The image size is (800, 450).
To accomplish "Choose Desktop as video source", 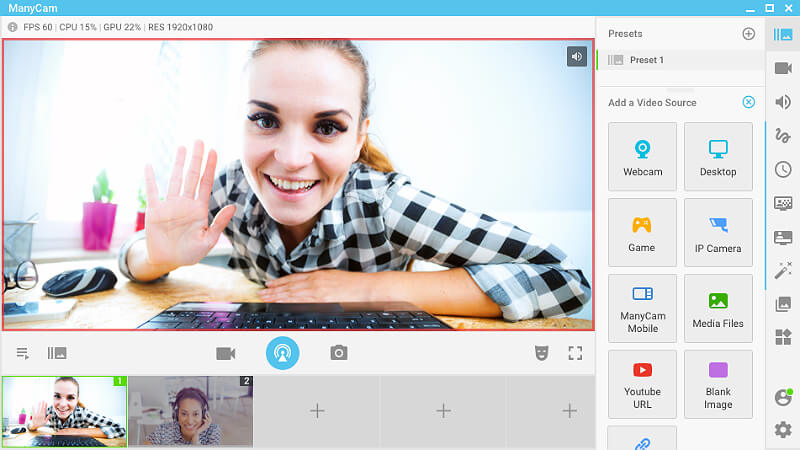I will click(x=718, y=157).
